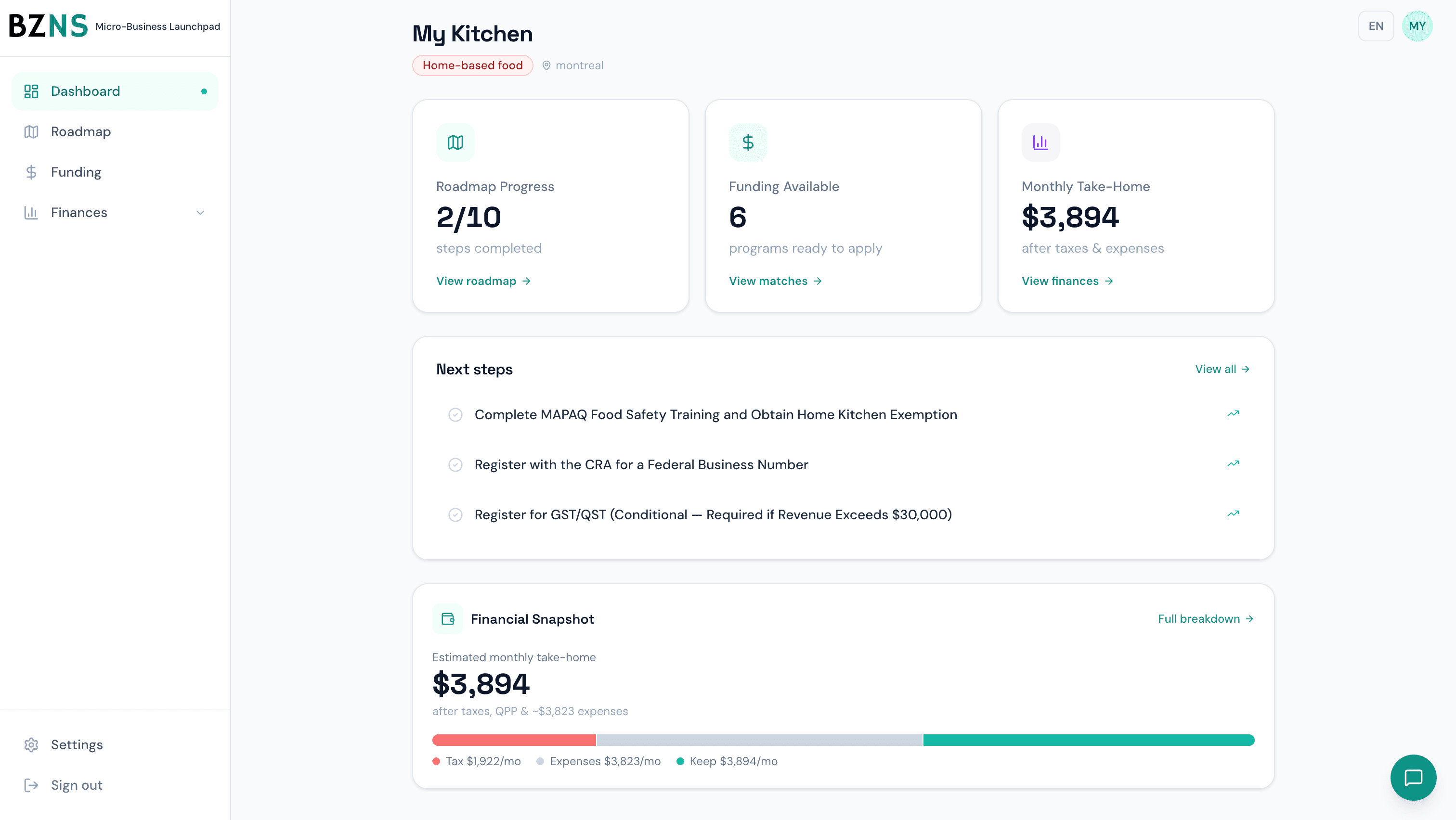The height and width of the screenshot is (820, 1456).
Task: Select the Dashboard icon in the sidebar
Action: (x=31, y=91)
